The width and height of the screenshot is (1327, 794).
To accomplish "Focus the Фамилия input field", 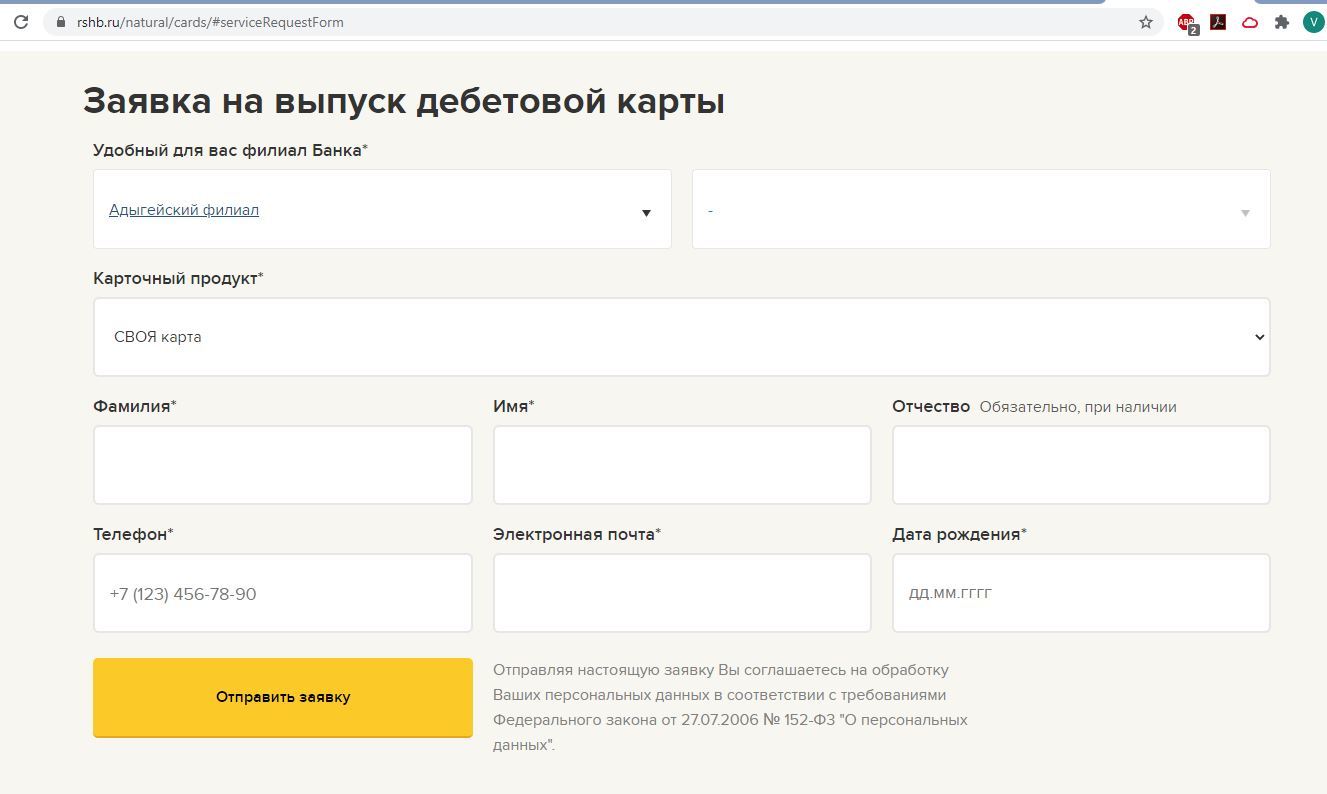I will click(x=283, y=465).
